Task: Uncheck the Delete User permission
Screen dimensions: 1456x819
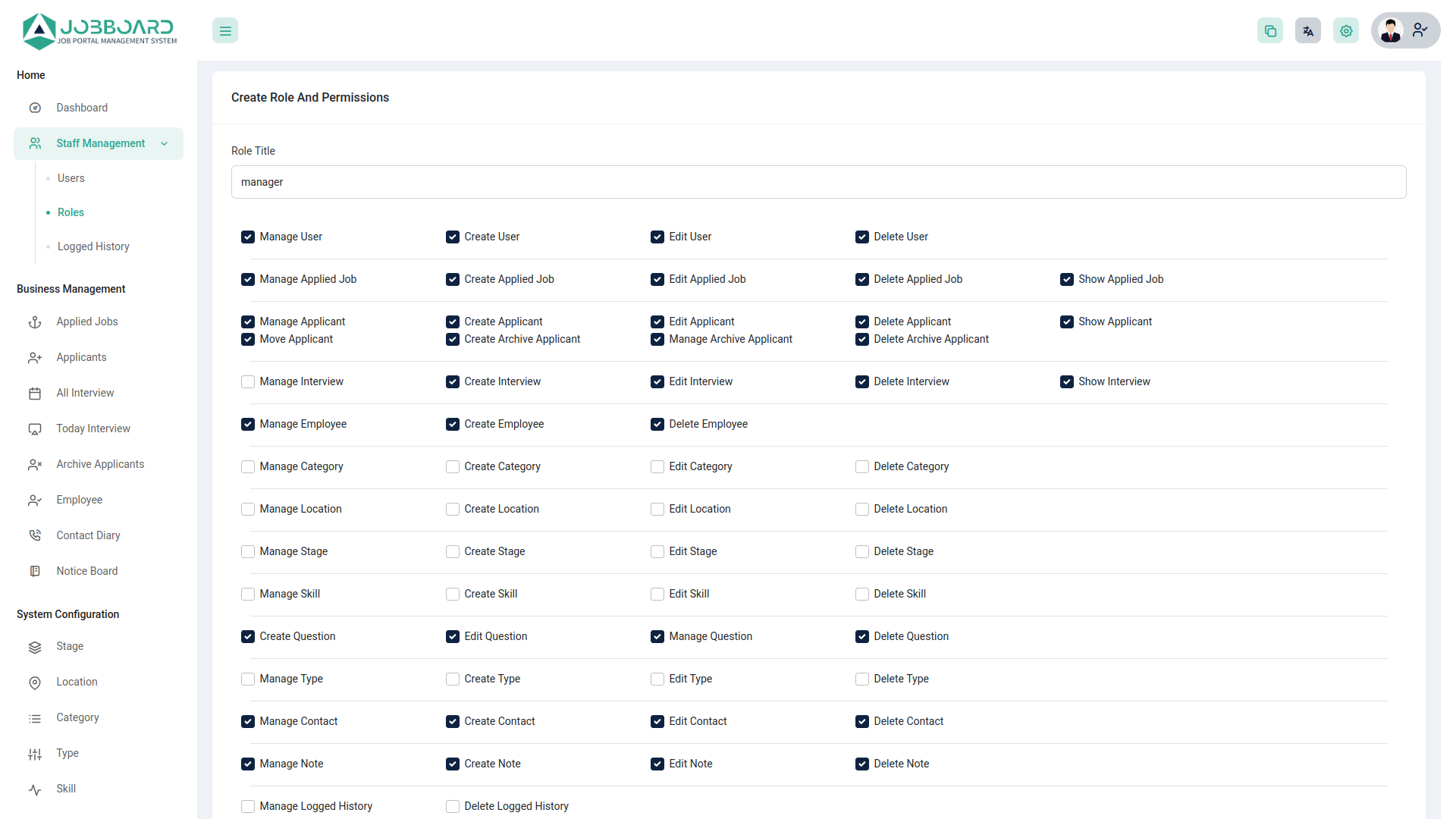Action: click(862, 237)
